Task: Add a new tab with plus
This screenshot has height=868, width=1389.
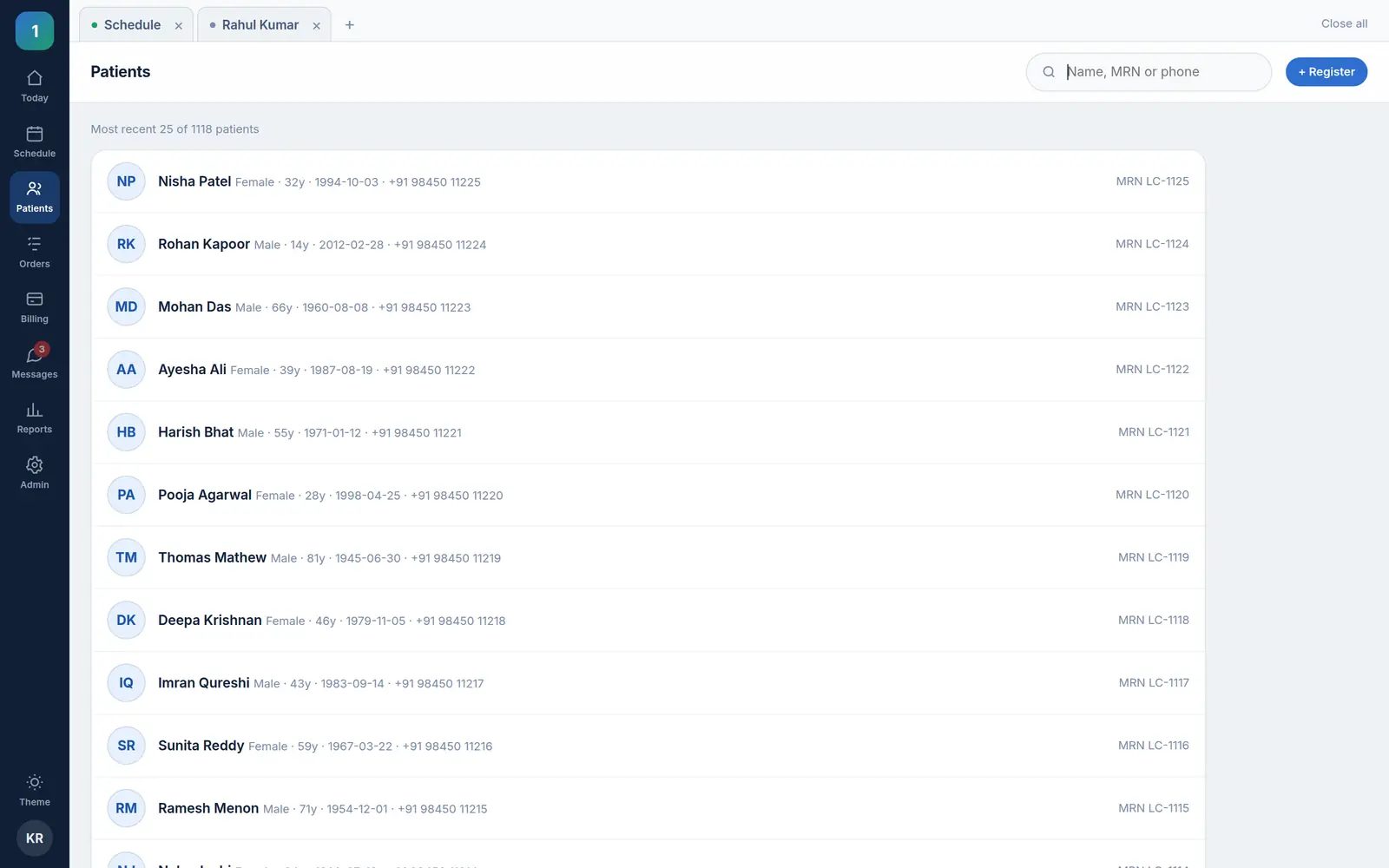Action: click(350, 25)
